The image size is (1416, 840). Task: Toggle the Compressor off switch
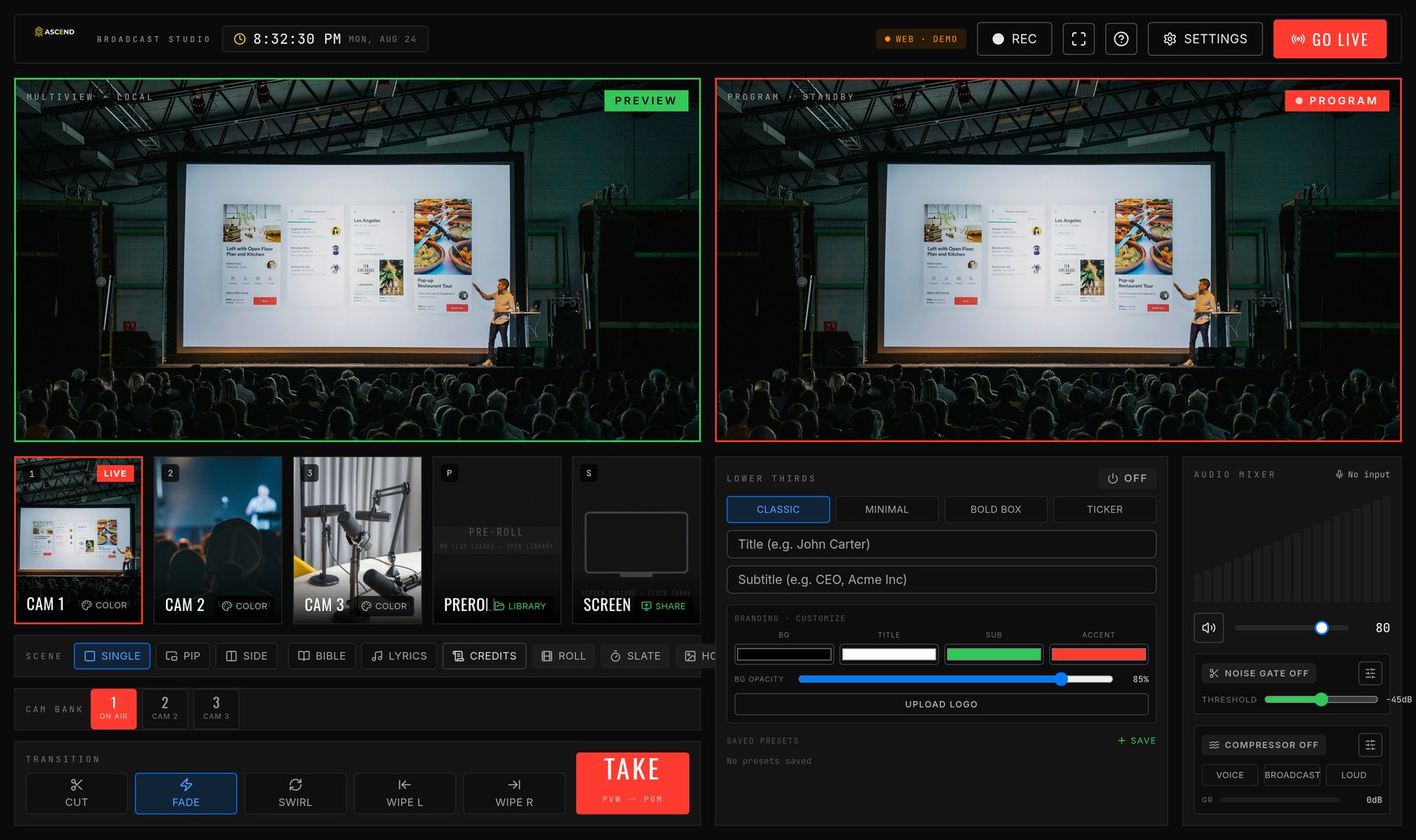pos(1264,745)
